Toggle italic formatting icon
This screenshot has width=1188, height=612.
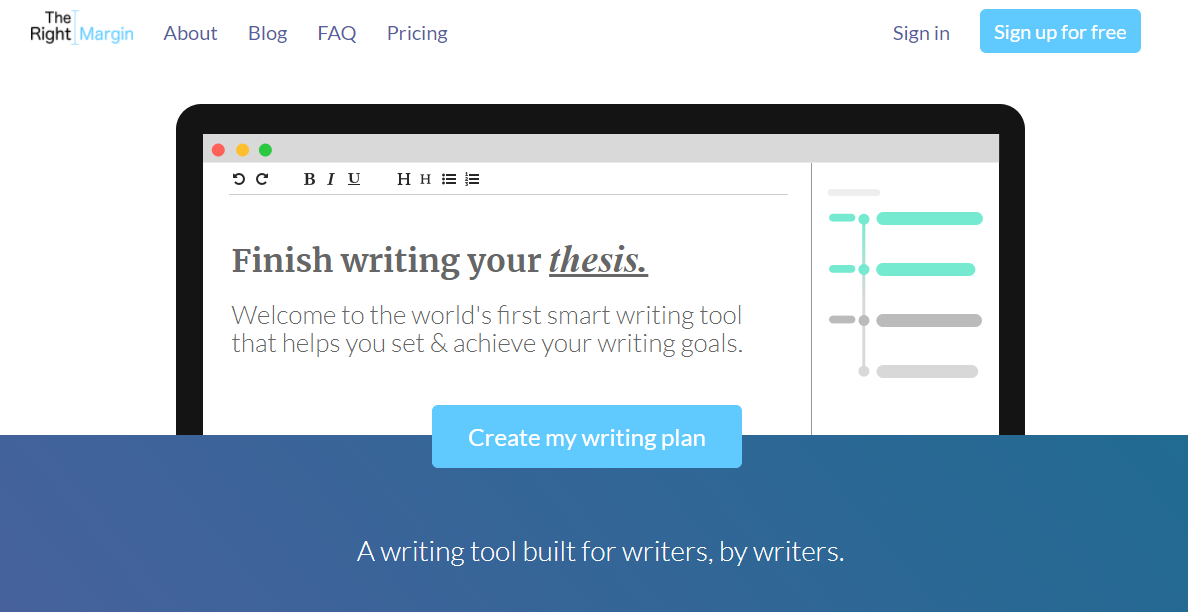[330, 180]
